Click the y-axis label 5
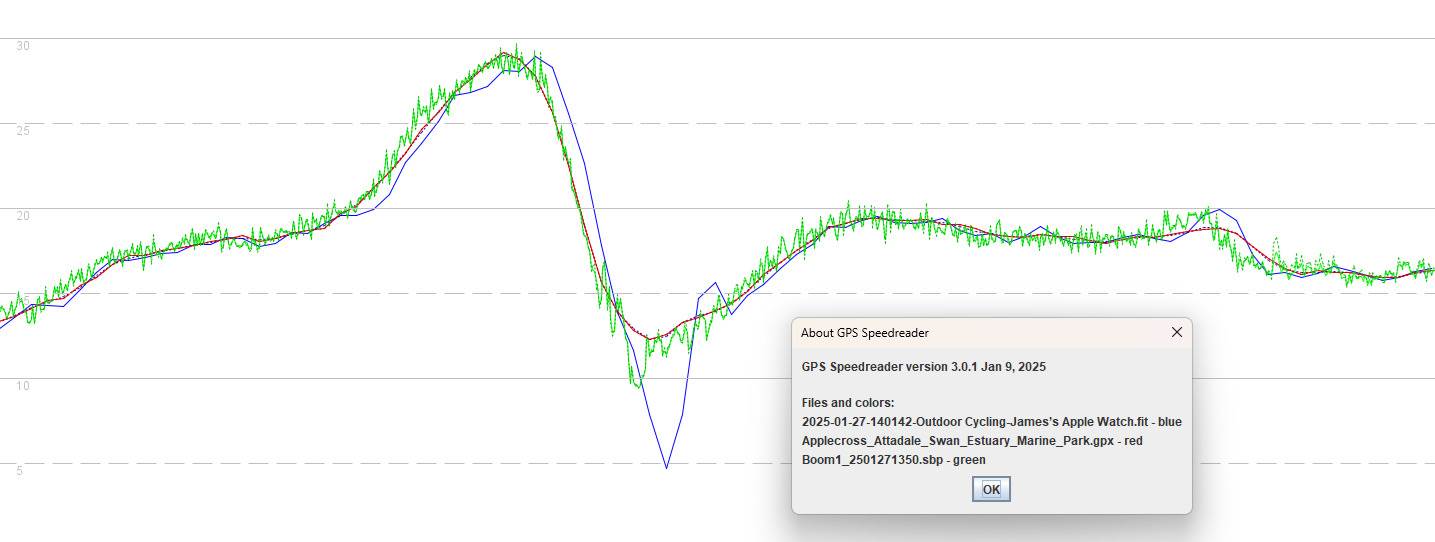 (19, 470)
